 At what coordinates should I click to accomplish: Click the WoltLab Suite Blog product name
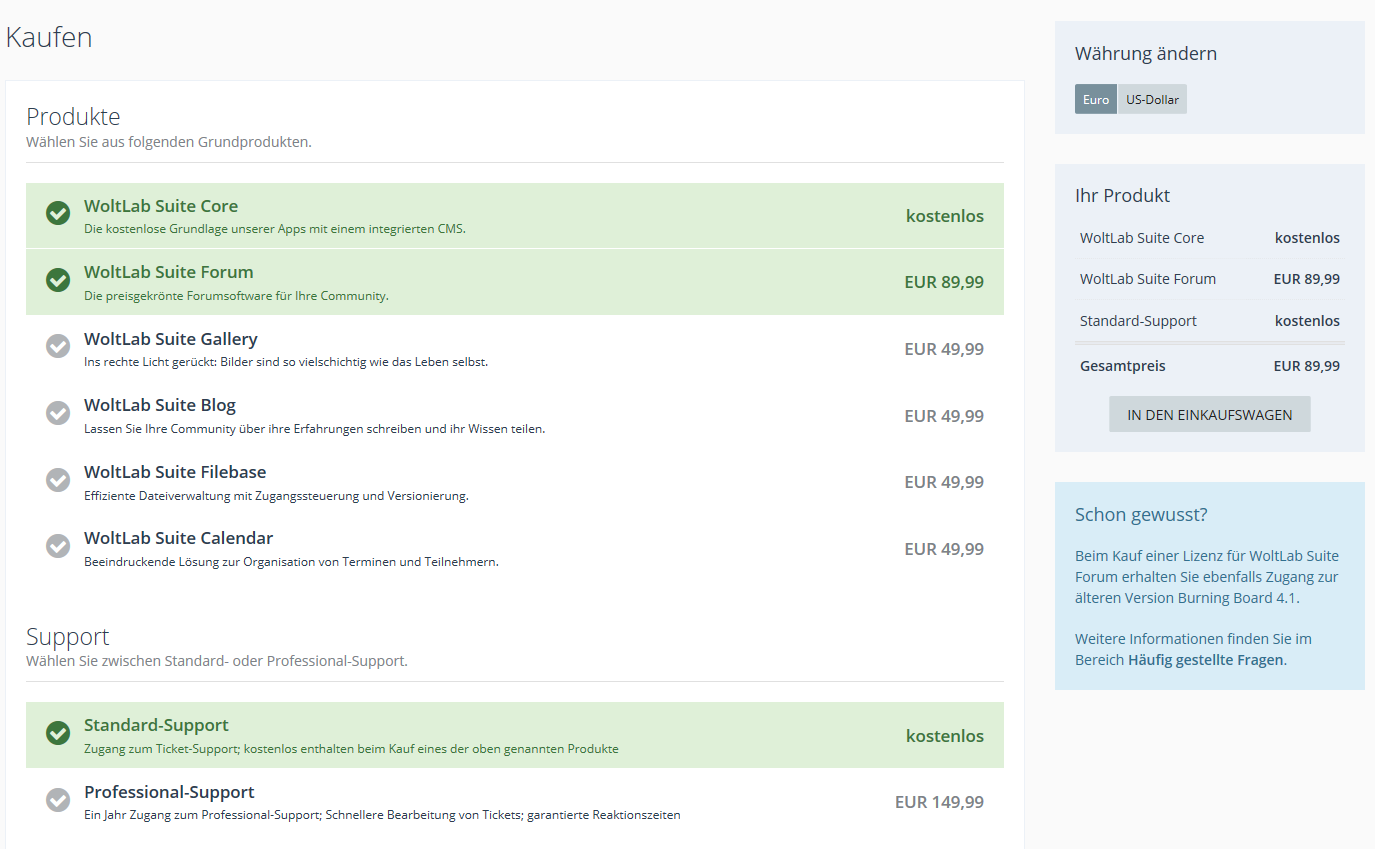pyautogui.click(x=160, y=405)
